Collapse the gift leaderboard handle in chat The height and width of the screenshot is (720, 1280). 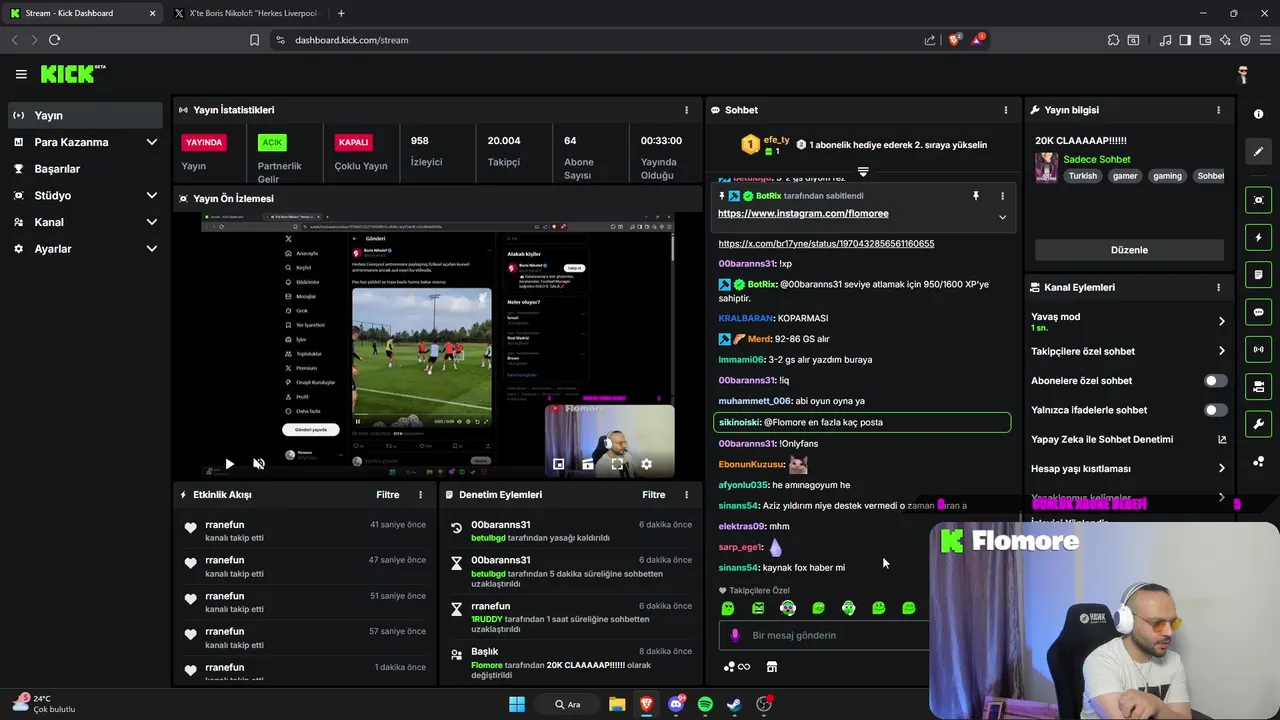863,172
